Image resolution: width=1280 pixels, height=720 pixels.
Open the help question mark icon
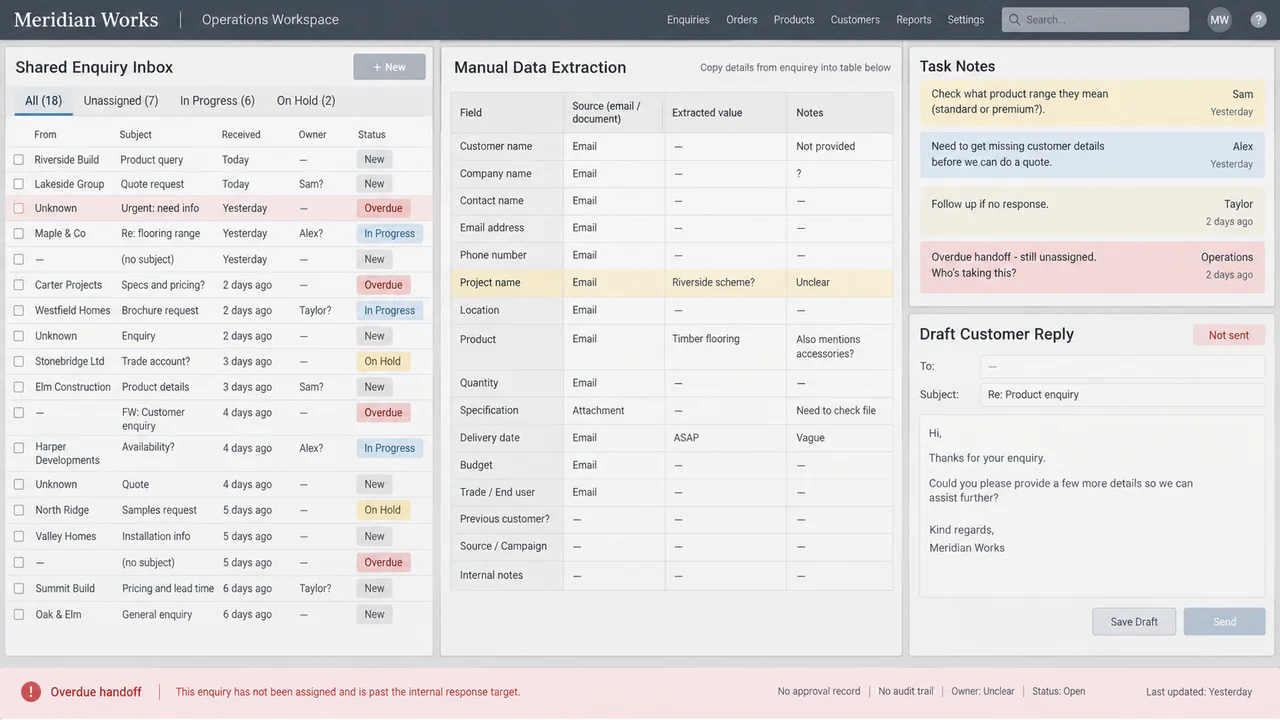click(x=1258, y=20)
